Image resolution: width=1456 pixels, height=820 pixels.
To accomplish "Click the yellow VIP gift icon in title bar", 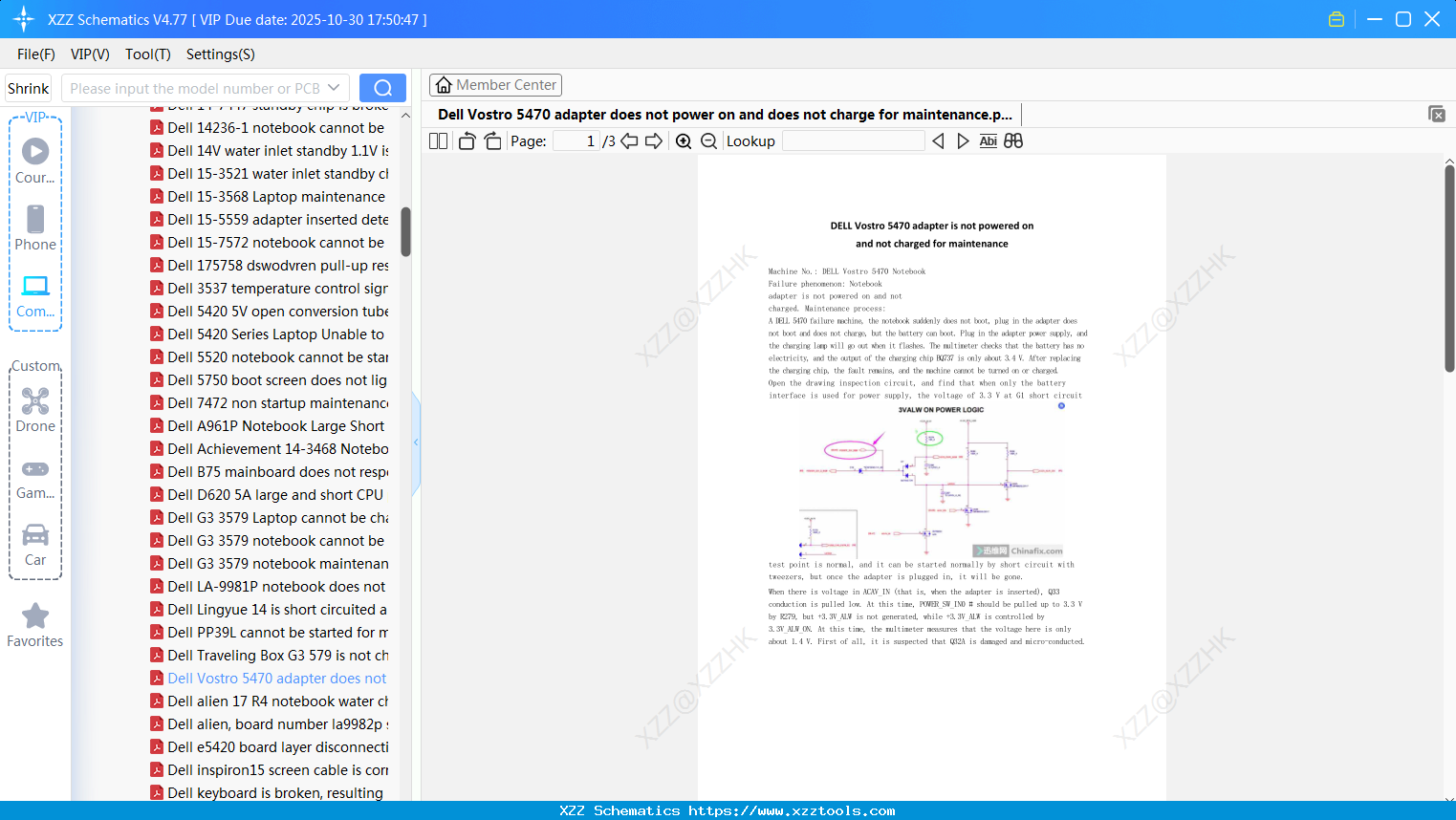I will click(x=1336, y=19).
